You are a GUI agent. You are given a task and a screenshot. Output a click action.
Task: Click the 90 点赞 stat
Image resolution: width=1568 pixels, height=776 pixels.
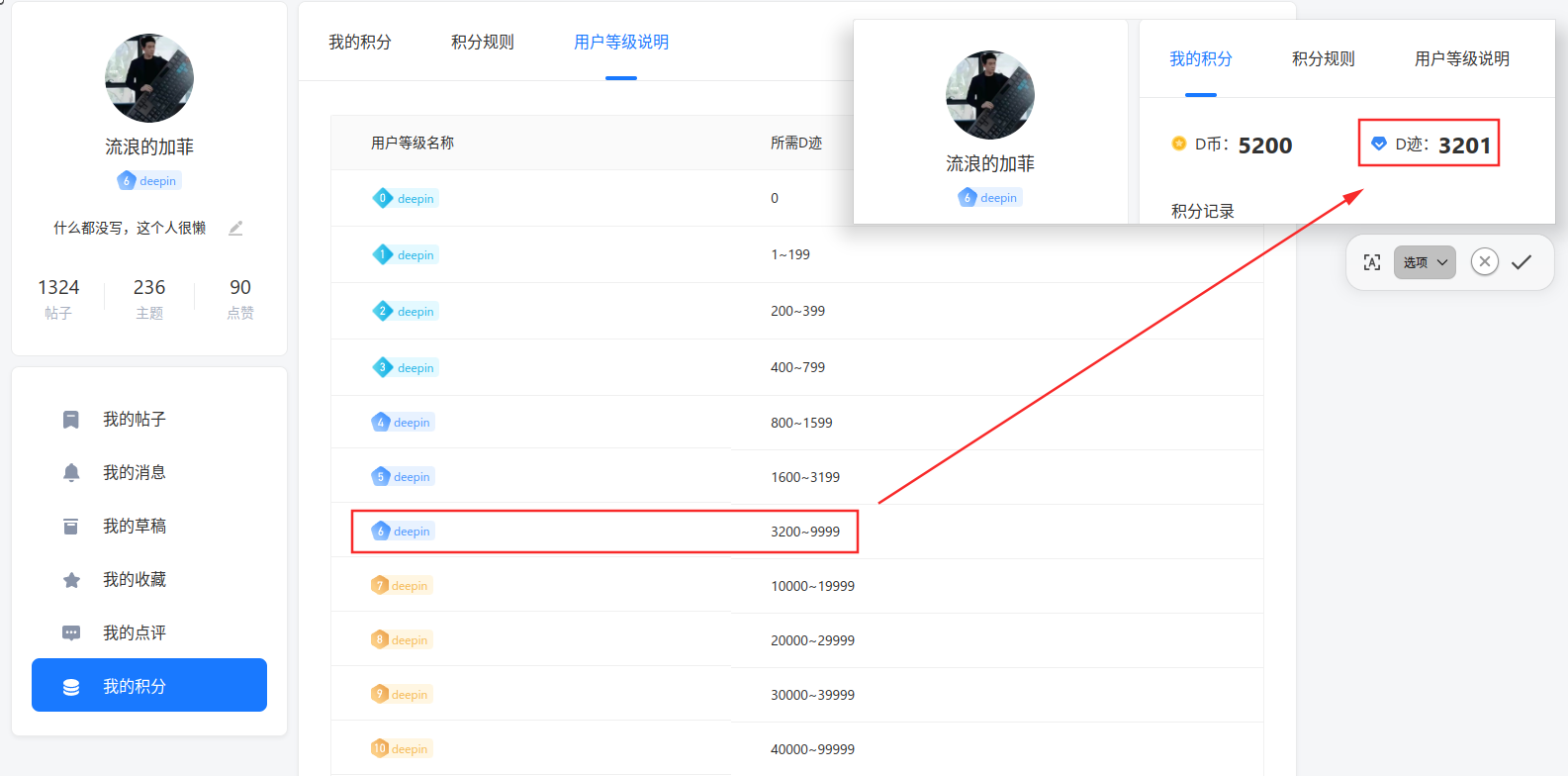240,298
